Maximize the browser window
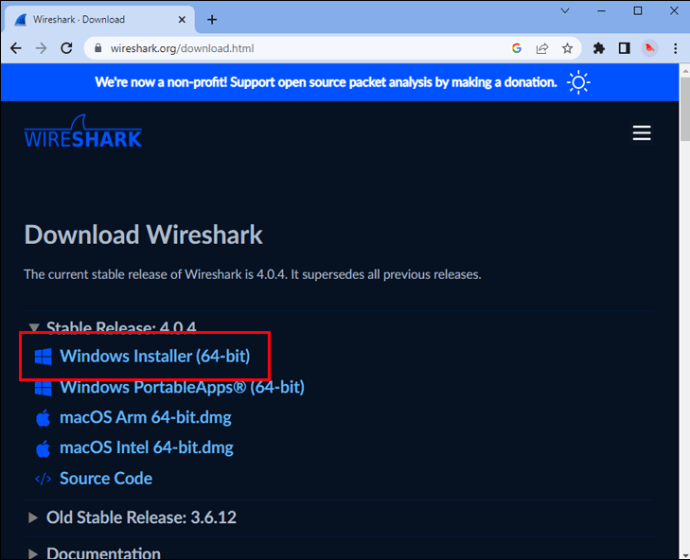This screenshot has height=560, width=690. pyautogui.click(x=638, y=11)
